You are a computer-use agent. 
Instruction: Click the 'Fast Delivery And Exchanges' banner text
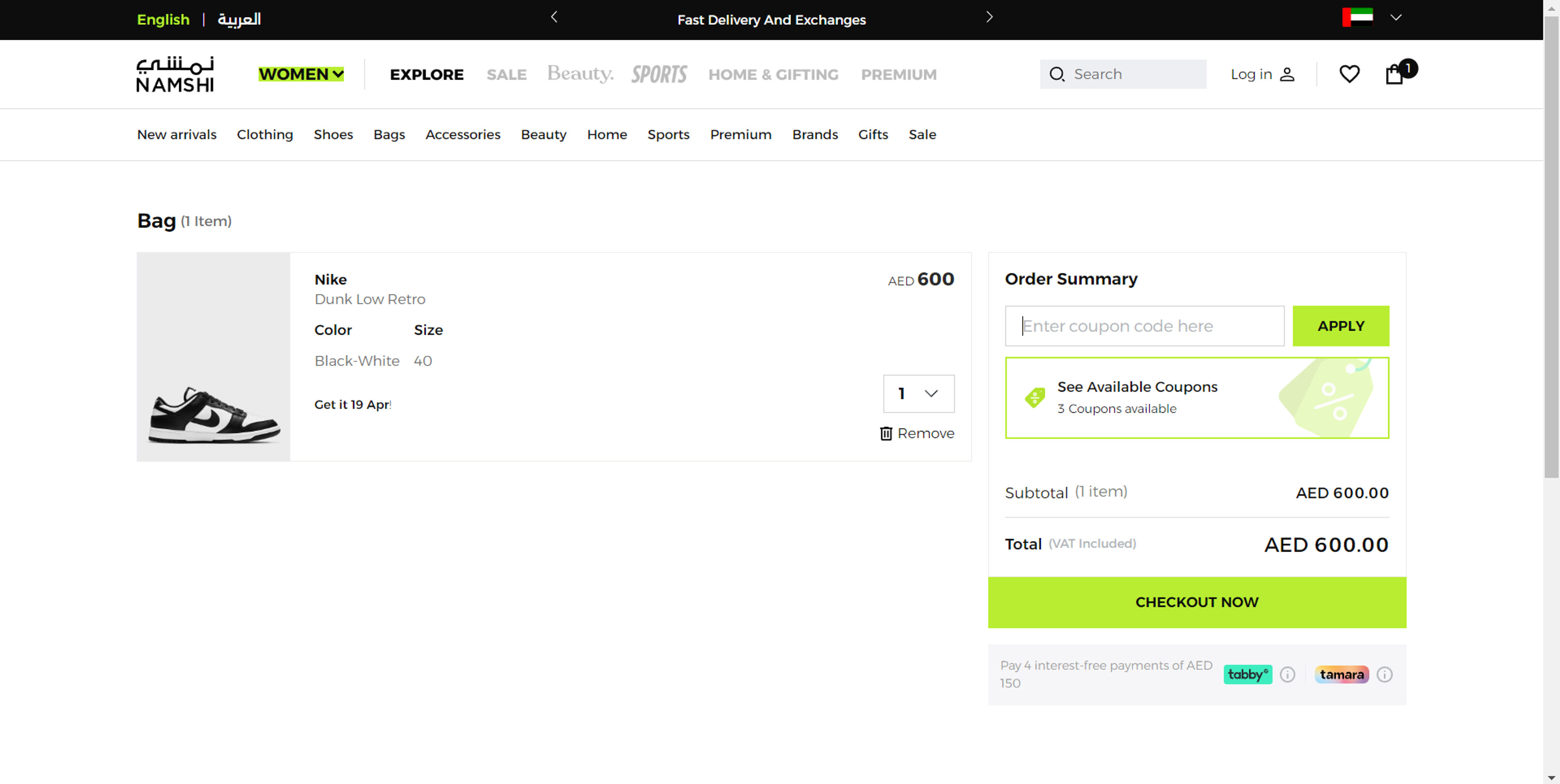[x=771, y=19]
